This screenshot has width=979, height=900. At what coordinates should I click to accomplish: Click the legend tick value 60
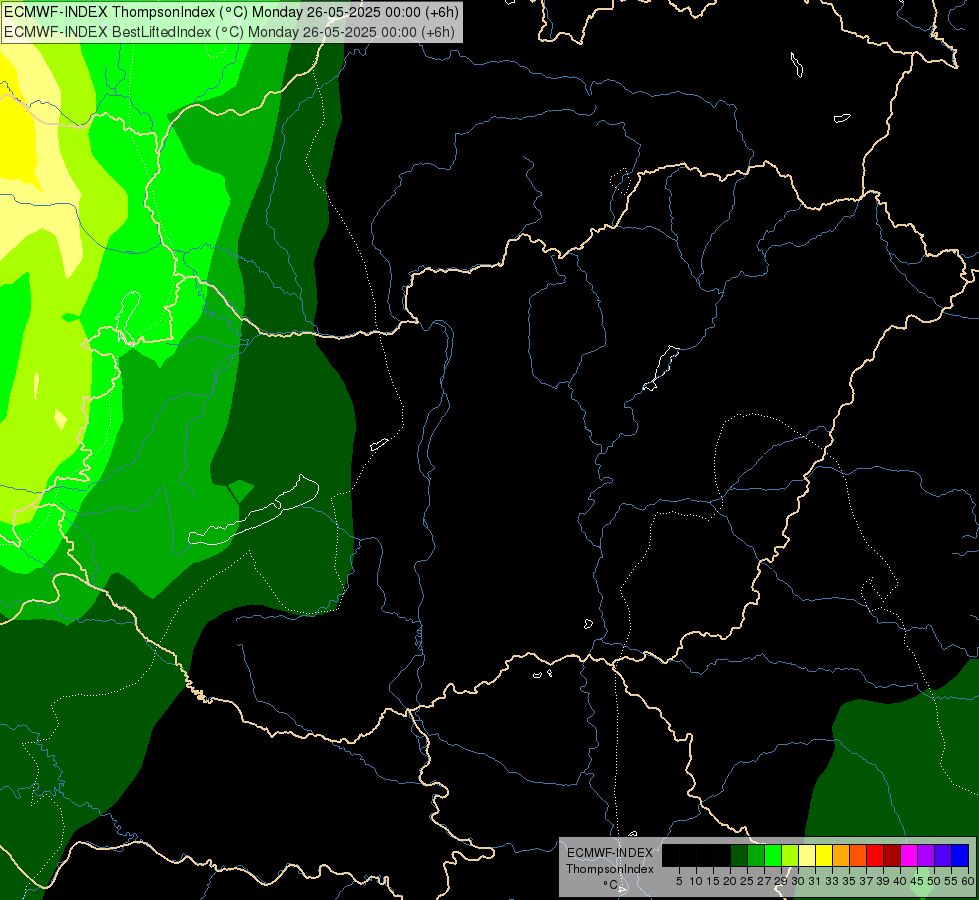[x=968, y=881]
